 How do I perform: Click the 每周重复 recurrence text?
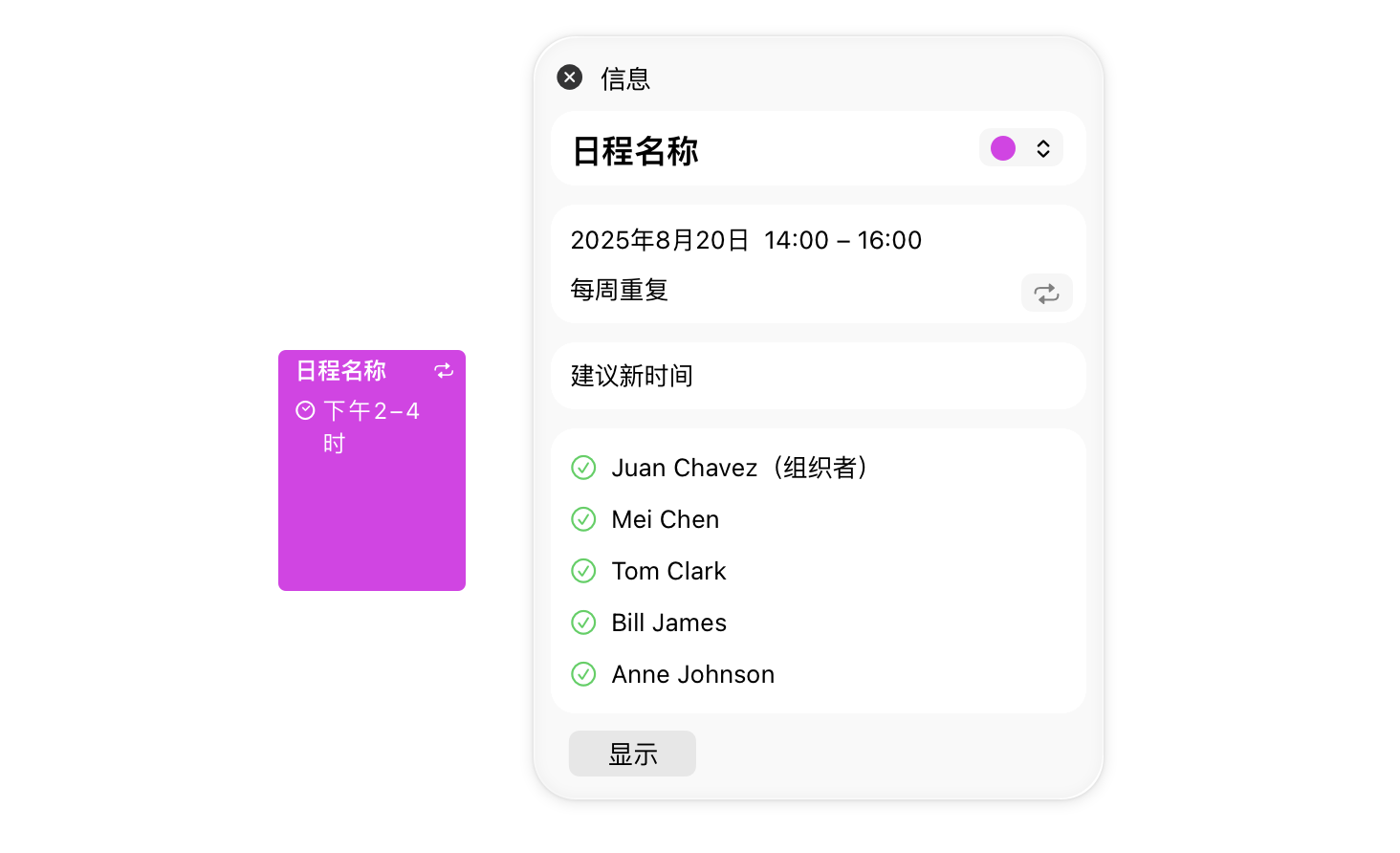620,290
